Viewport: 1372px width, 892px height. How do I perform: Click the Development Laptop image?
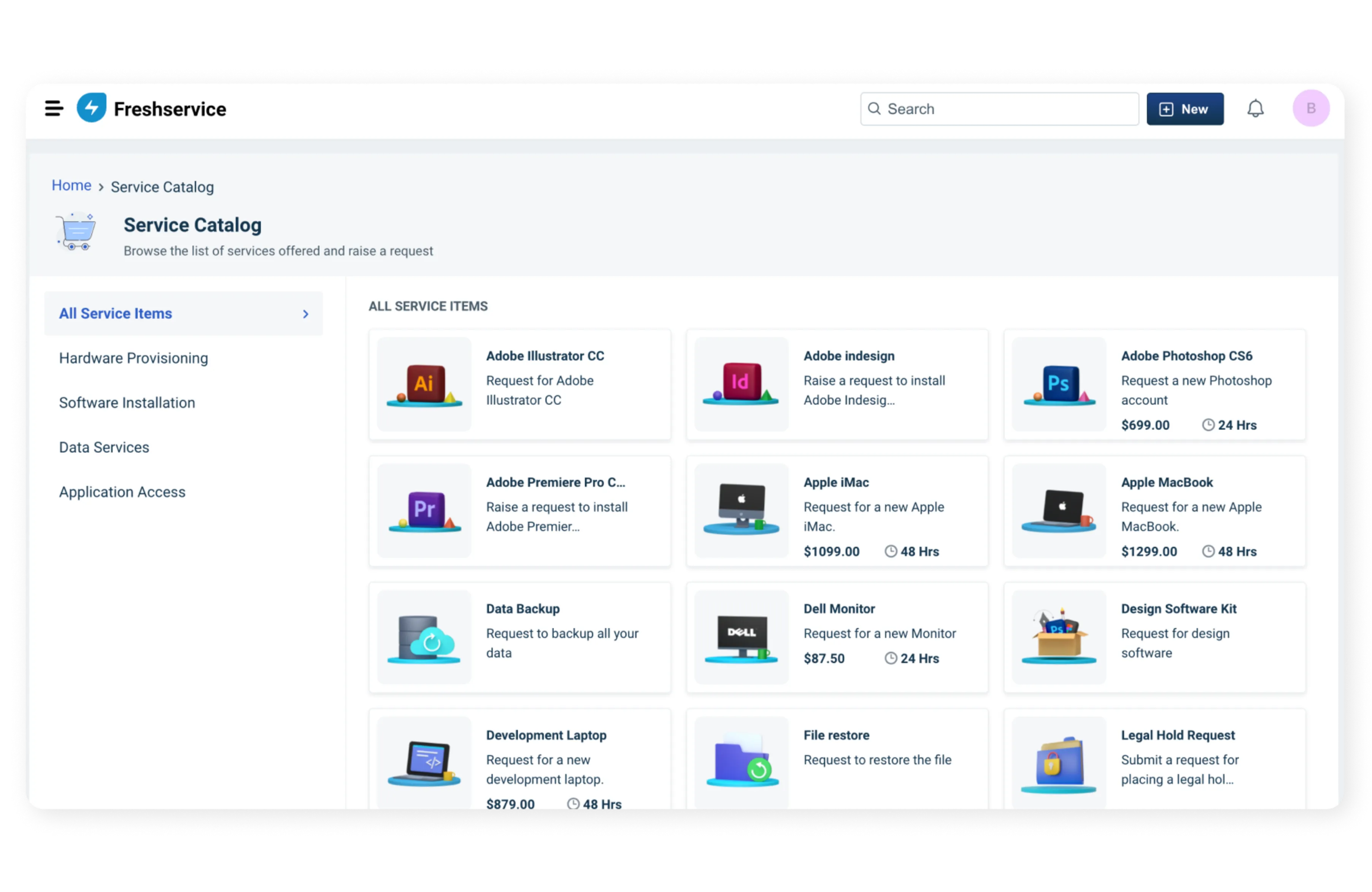(424, 762)
